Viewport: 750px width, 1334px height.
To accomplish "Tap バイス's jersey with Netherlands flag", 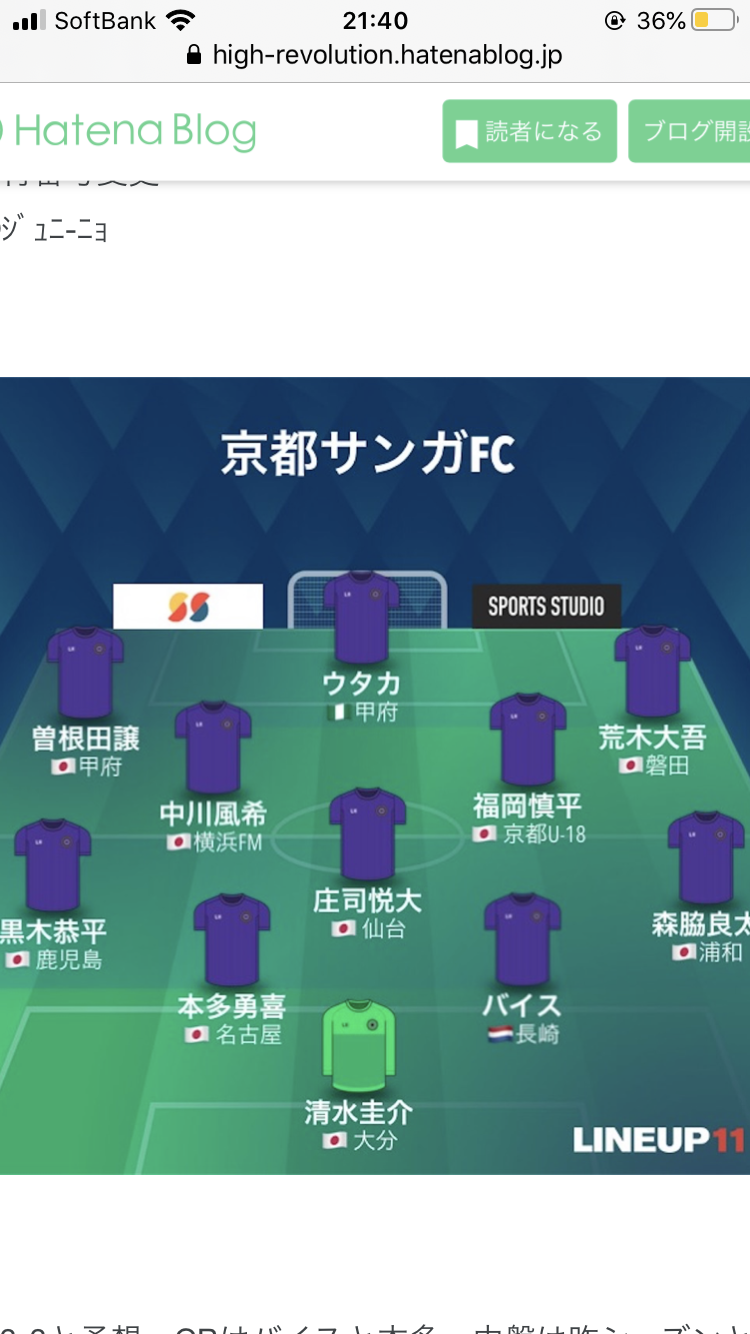I will point(522,940).
